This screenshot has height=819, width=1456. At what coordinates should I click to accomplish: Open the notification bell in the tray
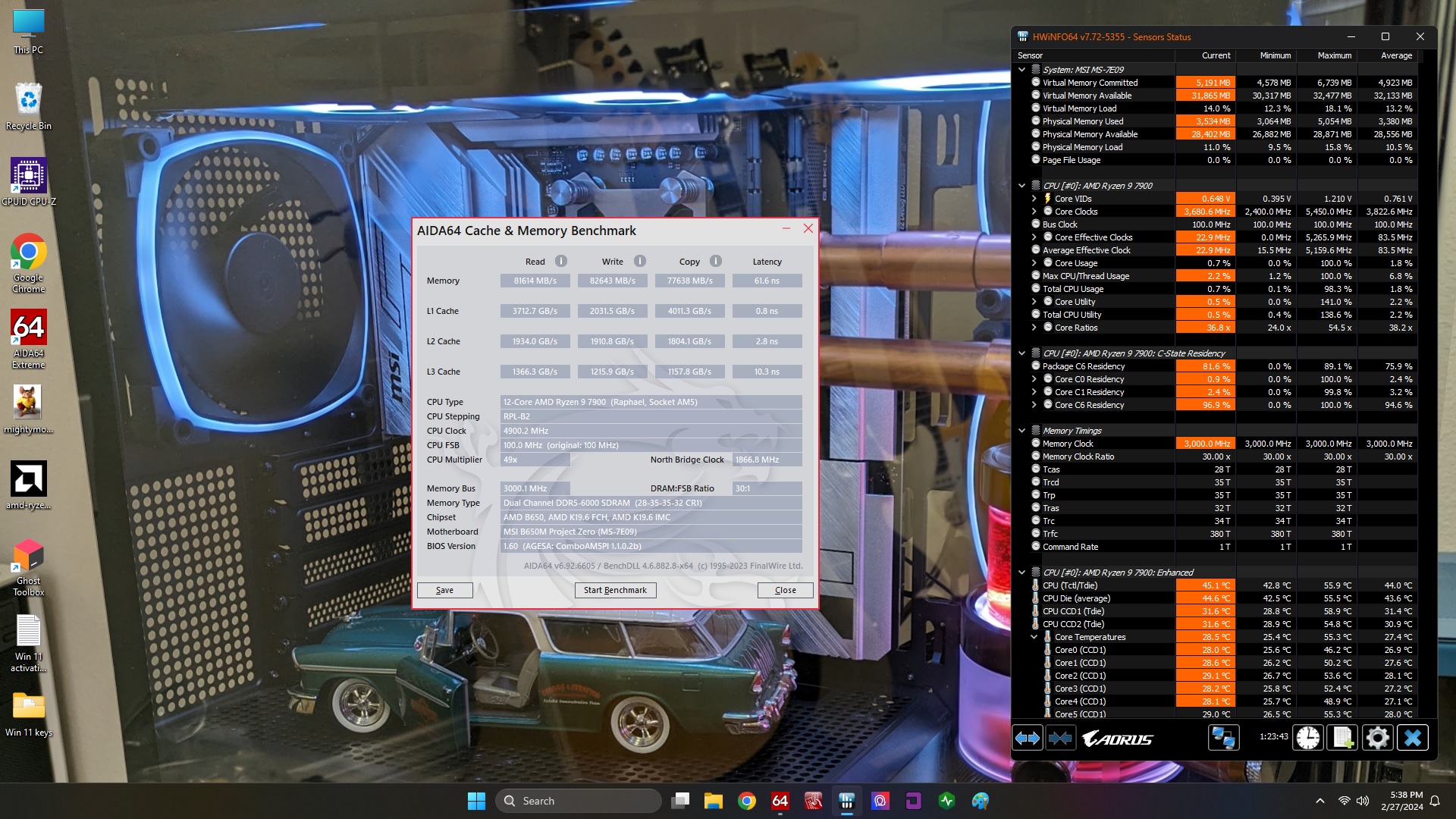[1435, 801]
